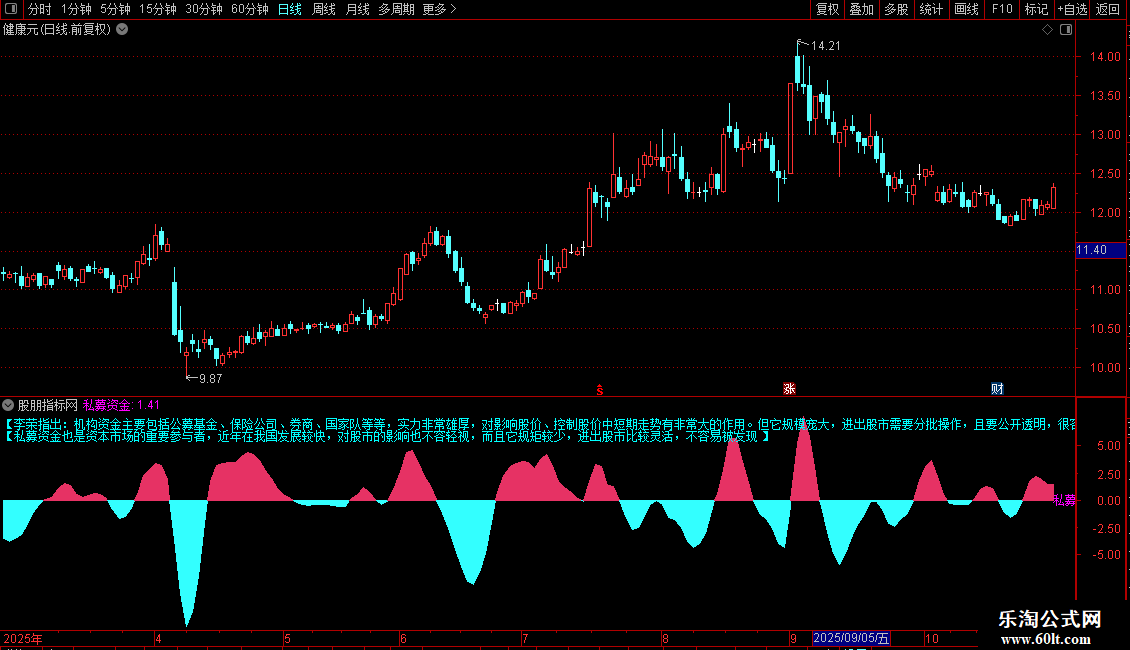The image size is (1130, 650).
Task: Click the red $ marker on timeline
Action: tap(600, 390)
